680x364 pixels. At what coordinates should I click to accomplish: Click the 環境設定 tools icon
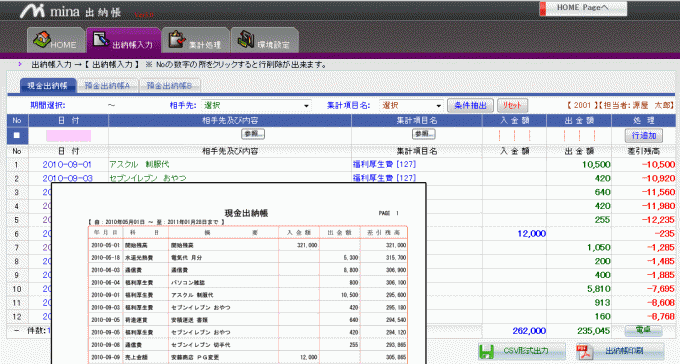tap(245, 39)
